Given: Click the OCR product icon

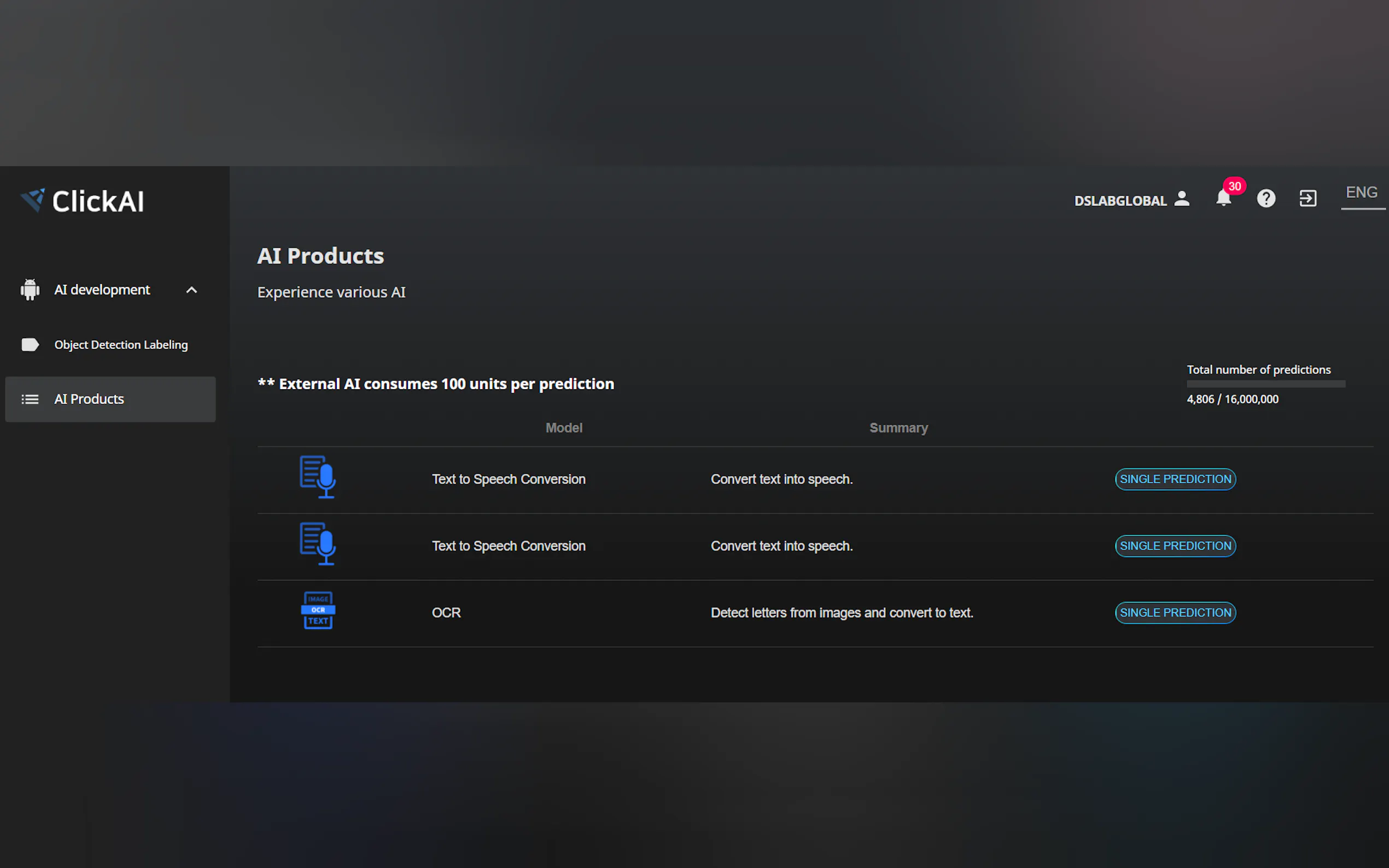Looking at the screenshot, I should (x=318, y=611).
